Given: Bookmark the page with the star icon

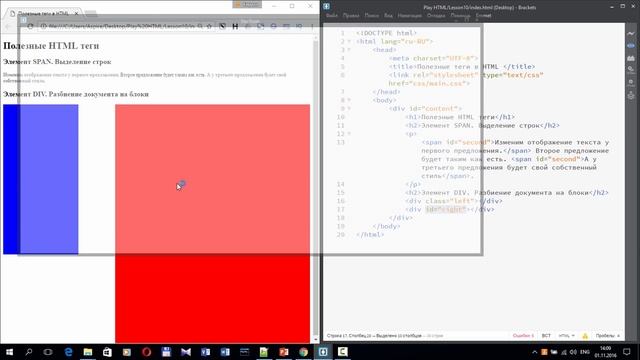Looking at the screenshot, I should point(209,26).
